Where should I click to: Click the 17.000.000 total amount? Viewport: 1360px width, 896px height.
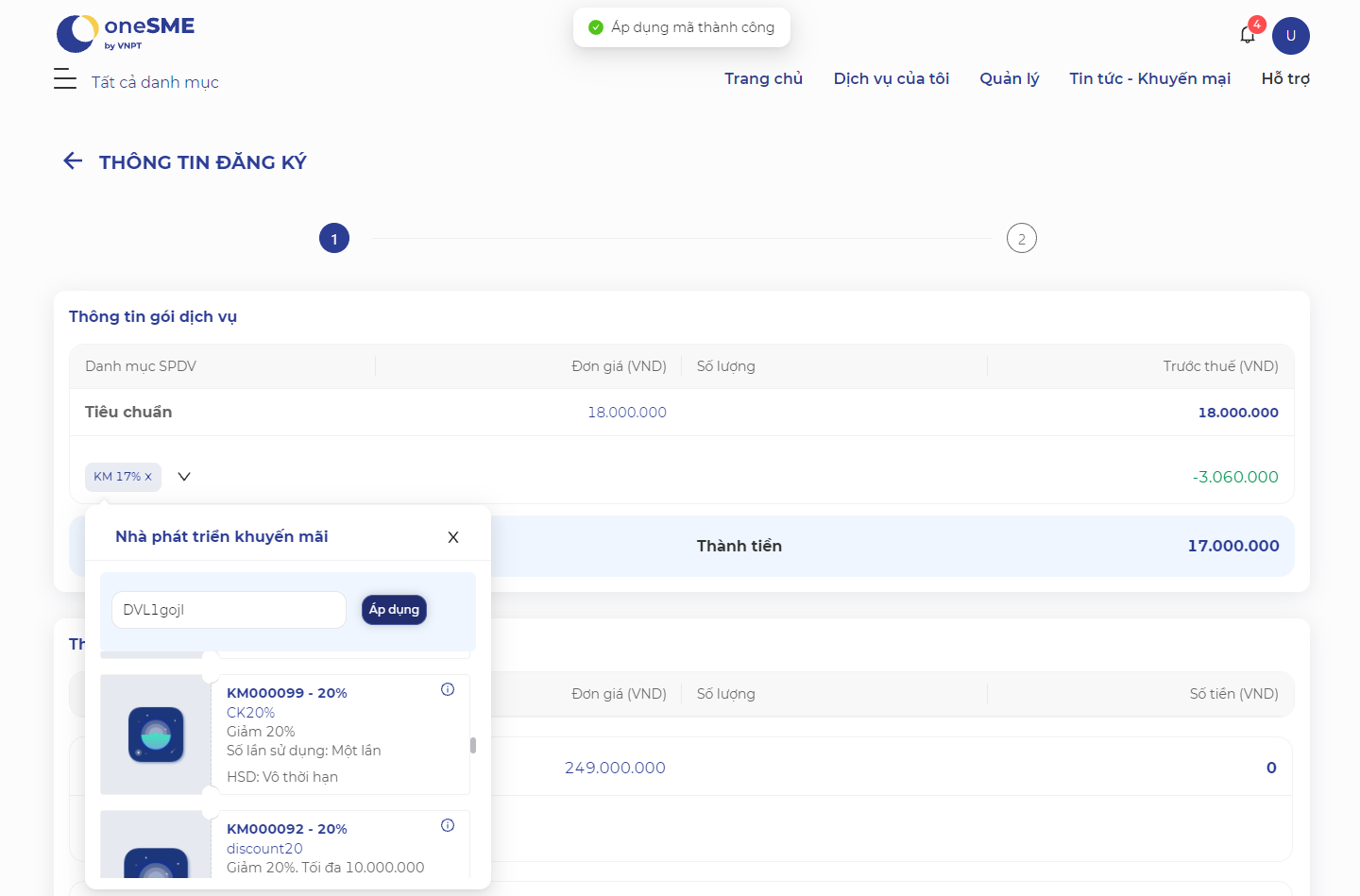(1233, 546)
